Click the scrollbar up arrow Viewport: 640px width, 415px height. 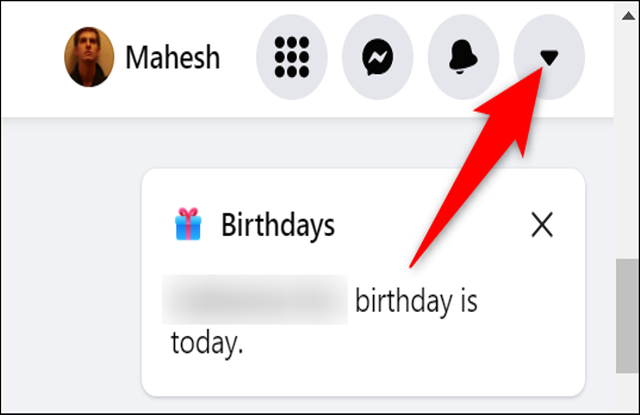click(x=628, y=16)
